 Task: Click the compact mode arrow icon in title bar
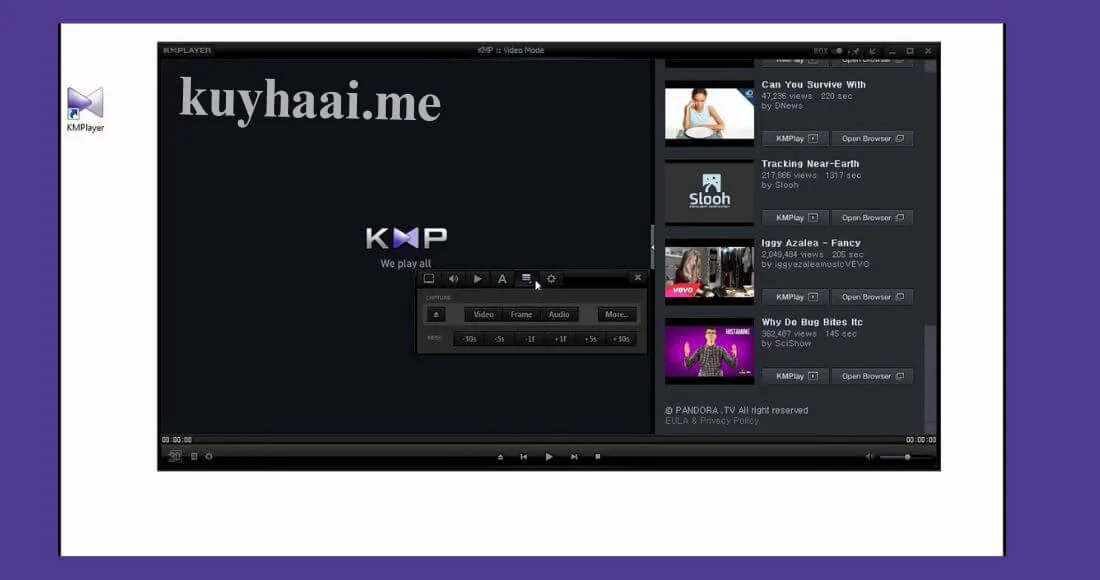click(x=873, y=50)
